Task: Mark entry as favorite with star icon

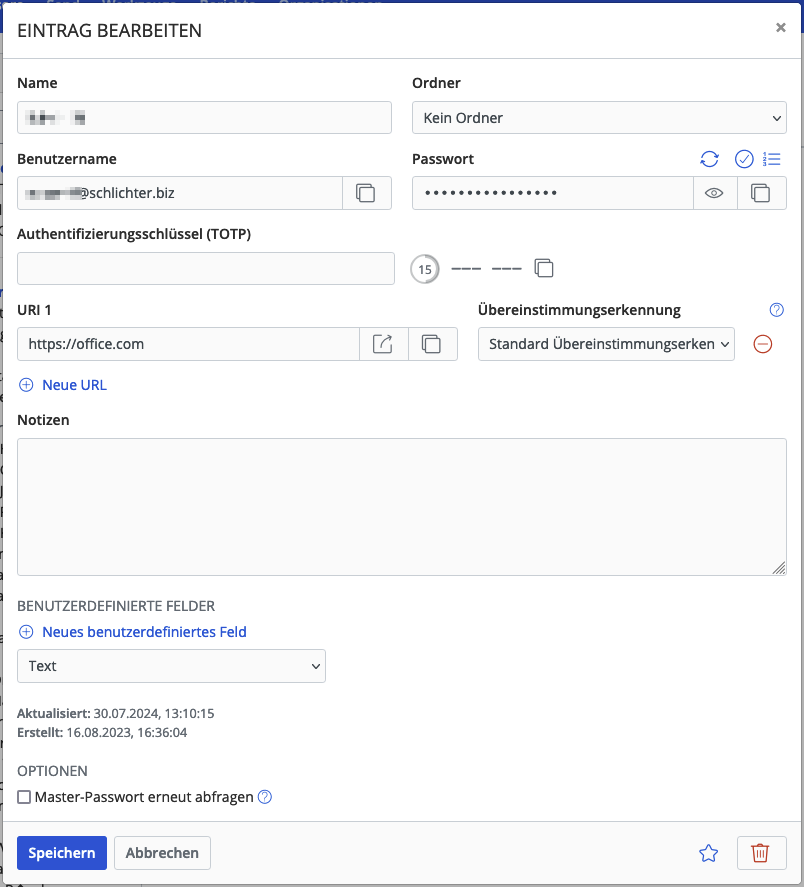Action: tap(708, 853)
